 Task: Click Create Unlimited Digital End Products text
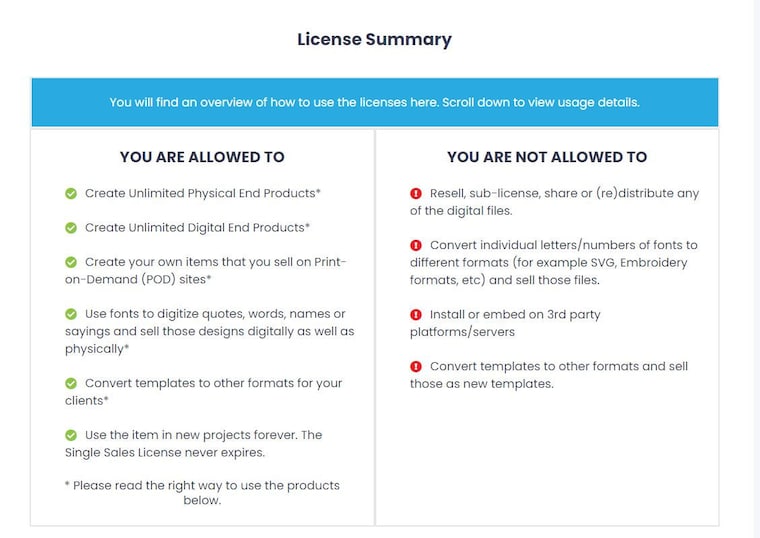coord(197,227)
